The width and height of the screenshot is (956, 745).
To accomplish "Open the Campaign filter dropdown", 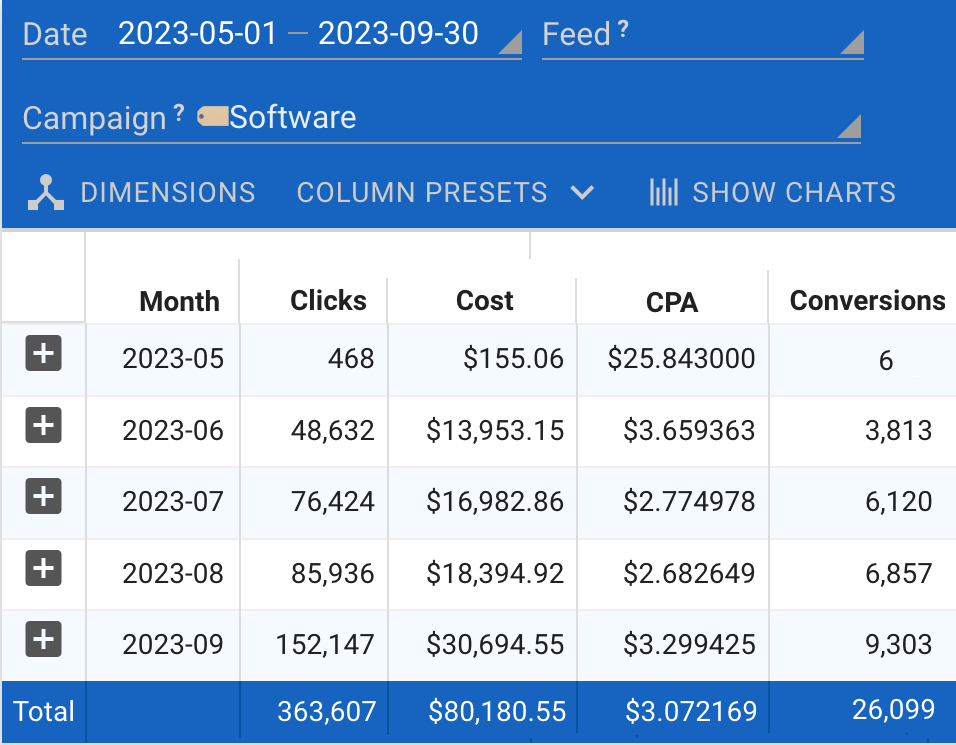I will 847,126.
